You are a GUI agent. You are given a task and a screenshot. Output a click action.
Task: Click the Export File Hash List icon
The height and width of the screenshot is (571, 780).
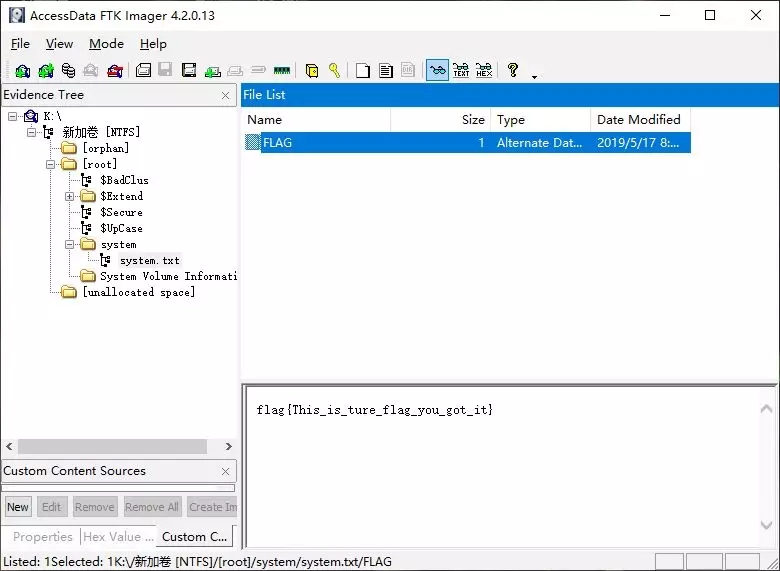(386, 71)
